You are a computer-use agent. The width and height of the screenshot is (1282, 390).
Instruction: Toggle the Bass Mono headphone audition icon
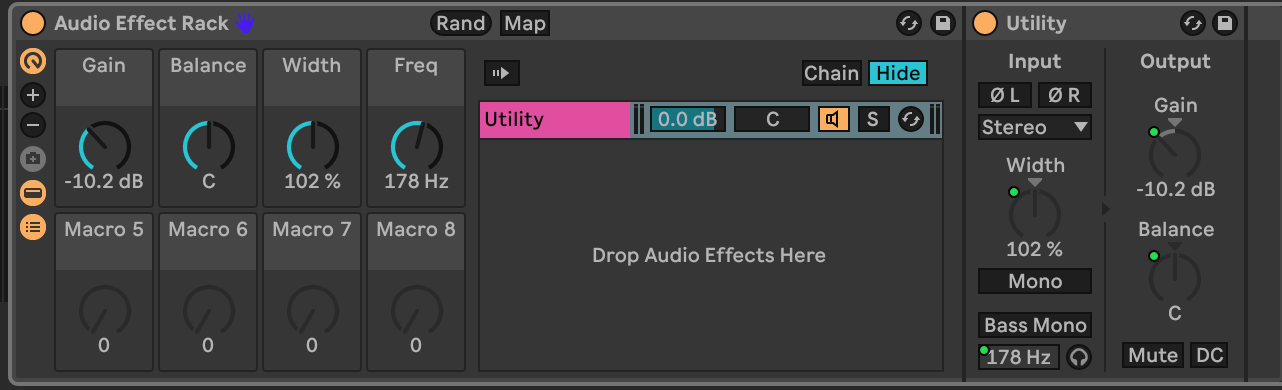pos(1078,357)
